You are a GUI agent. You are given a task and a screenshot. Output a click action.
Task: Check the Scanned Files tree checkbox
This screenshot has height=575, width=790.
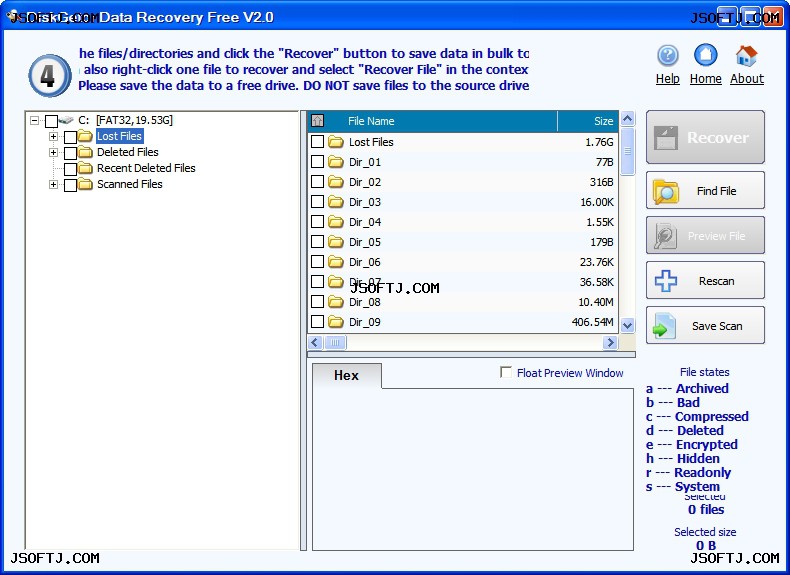(x=70, y=185)
